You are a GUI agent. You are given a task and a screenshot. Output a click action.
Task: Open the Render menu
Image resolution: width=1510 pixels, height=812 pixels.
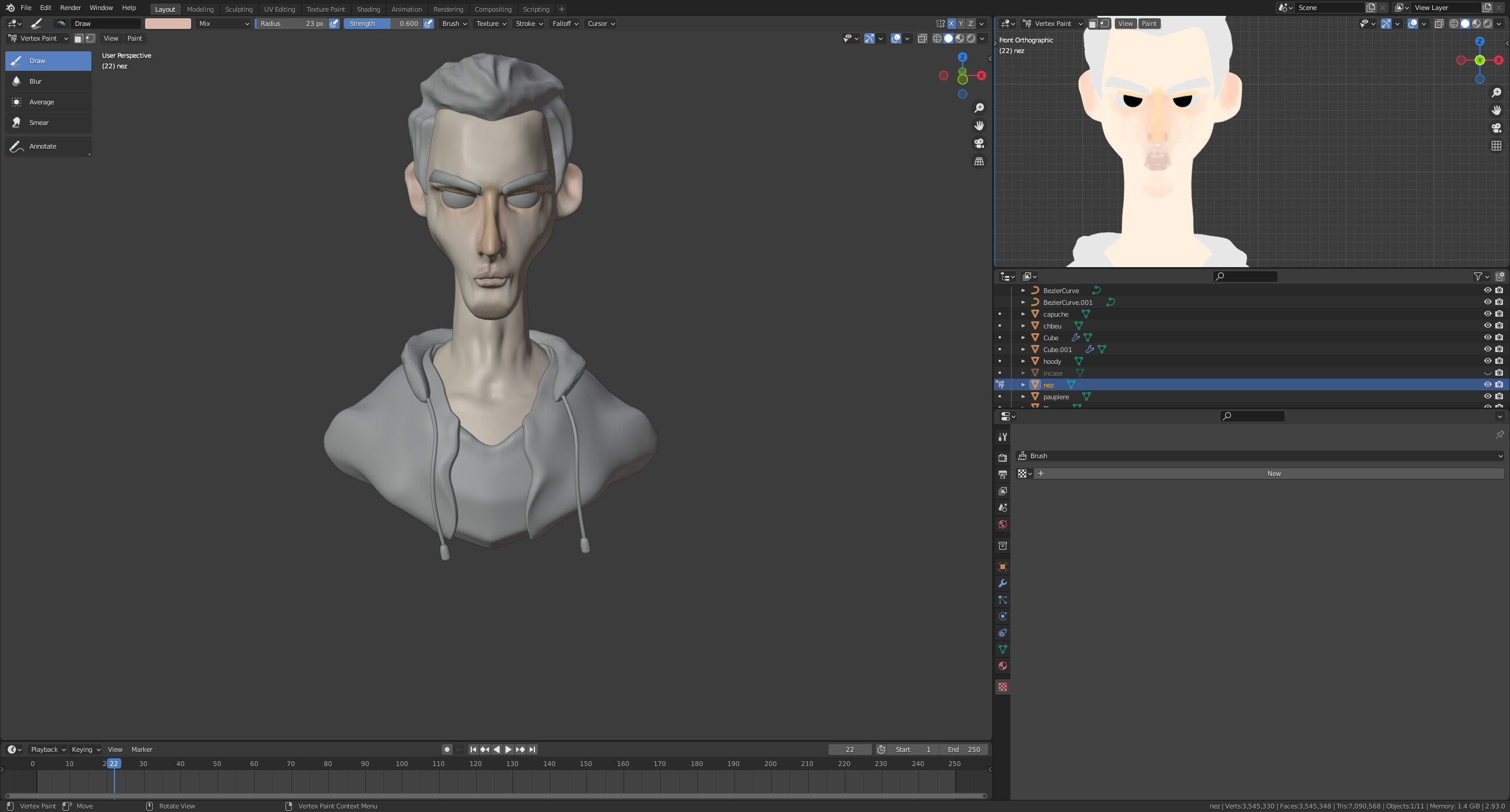click(70, 8)
